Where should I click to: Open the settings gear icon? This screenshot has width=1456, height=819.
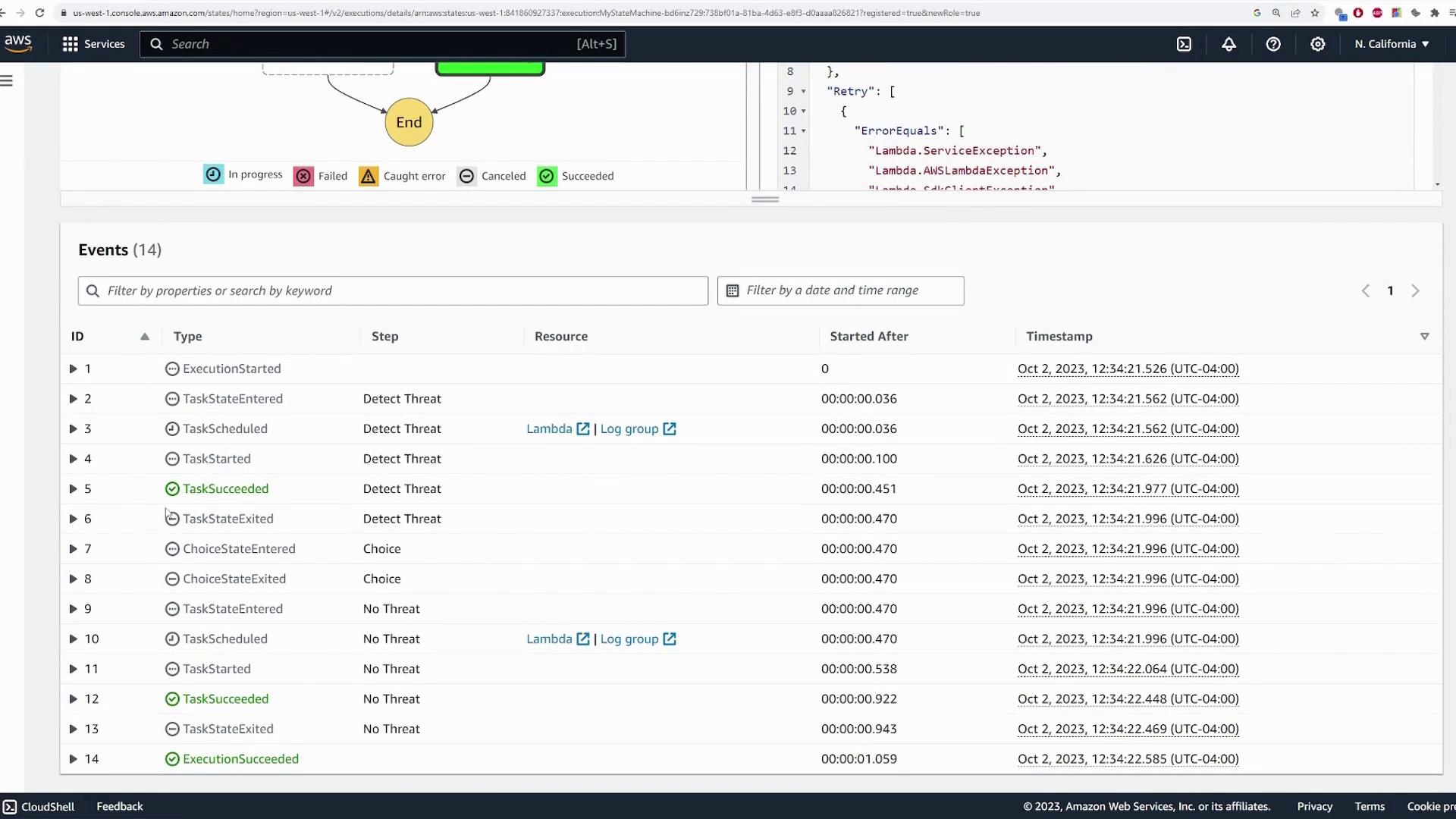click(1318, 44)
